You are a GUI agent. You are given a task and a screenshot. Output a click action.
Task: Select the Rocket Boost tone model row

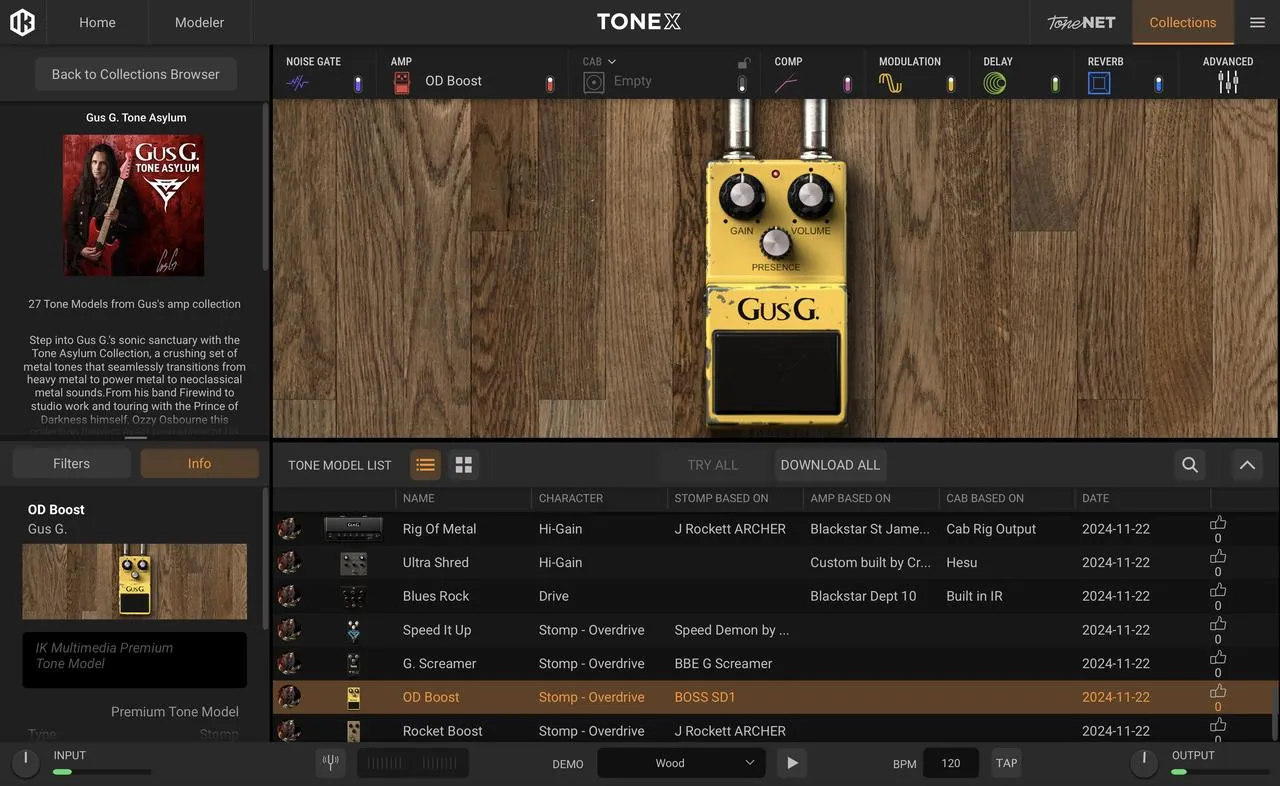[775, 730]
